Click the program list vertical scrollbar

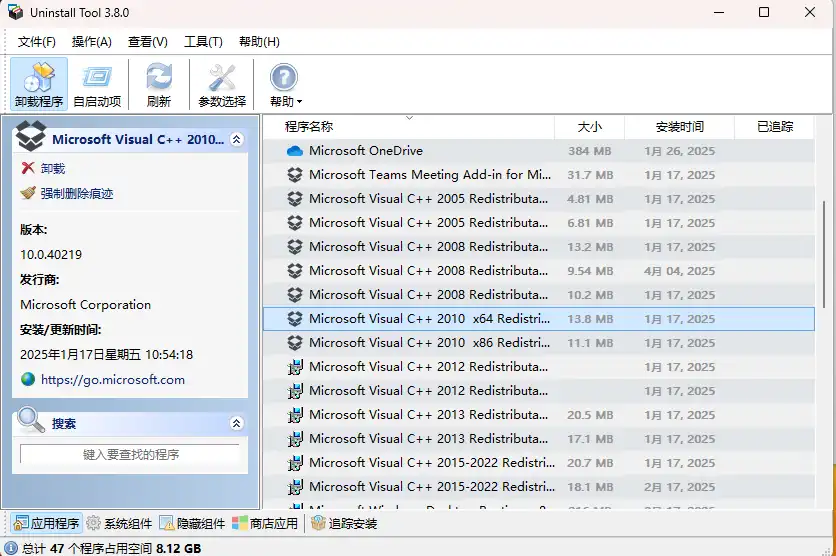tap(824, 253)
